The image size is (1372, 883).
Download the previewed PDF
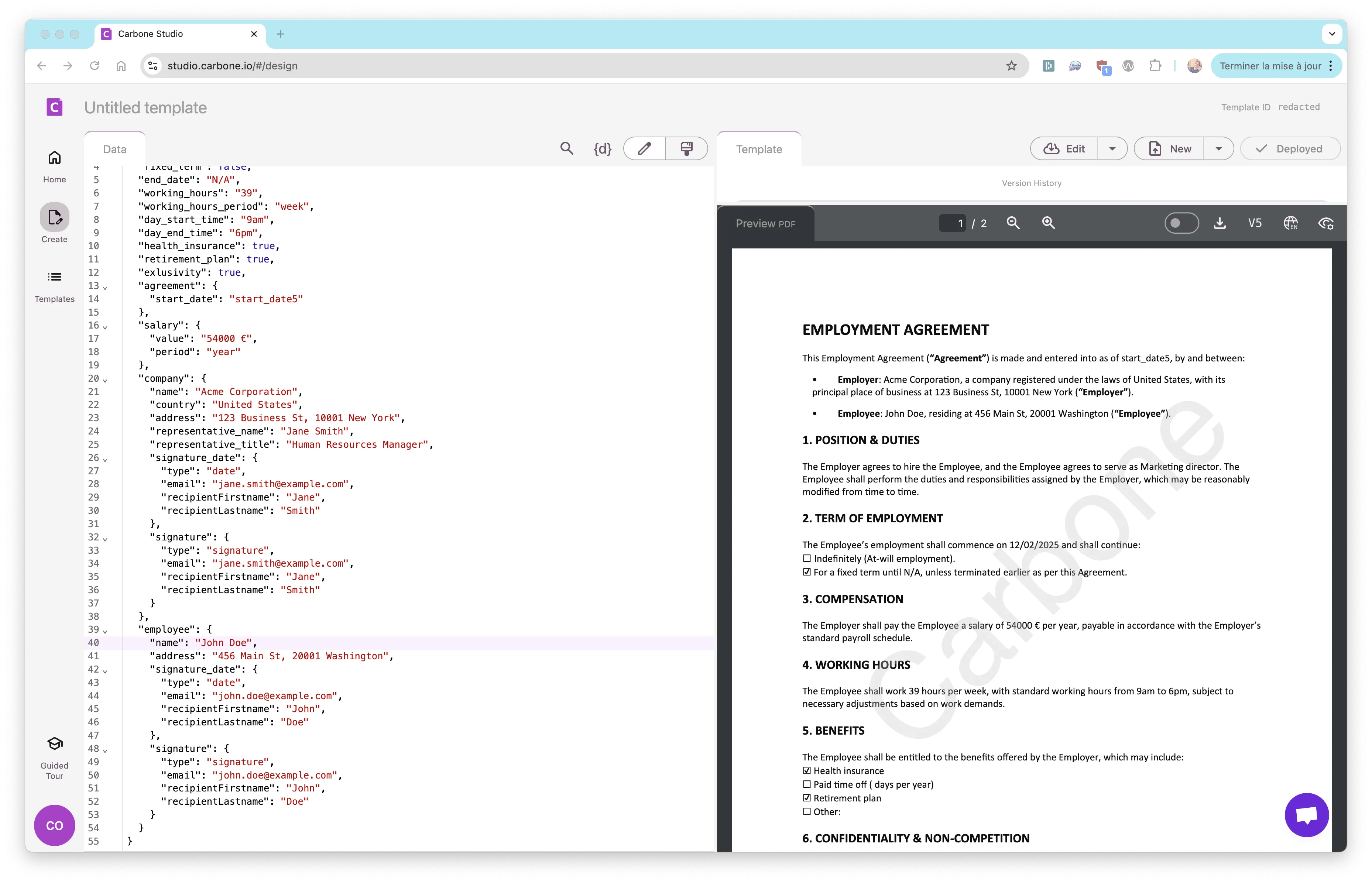coord(1220,223)
